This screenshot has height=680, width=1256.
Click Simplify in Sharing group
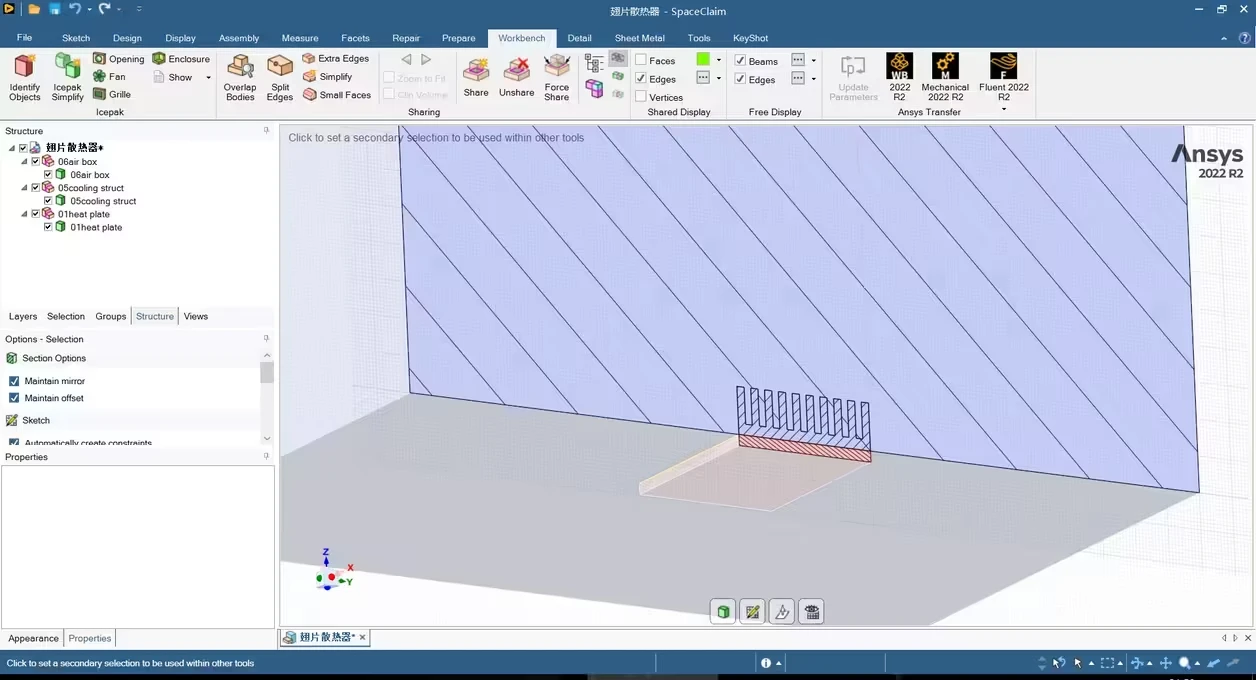(327, 77)
